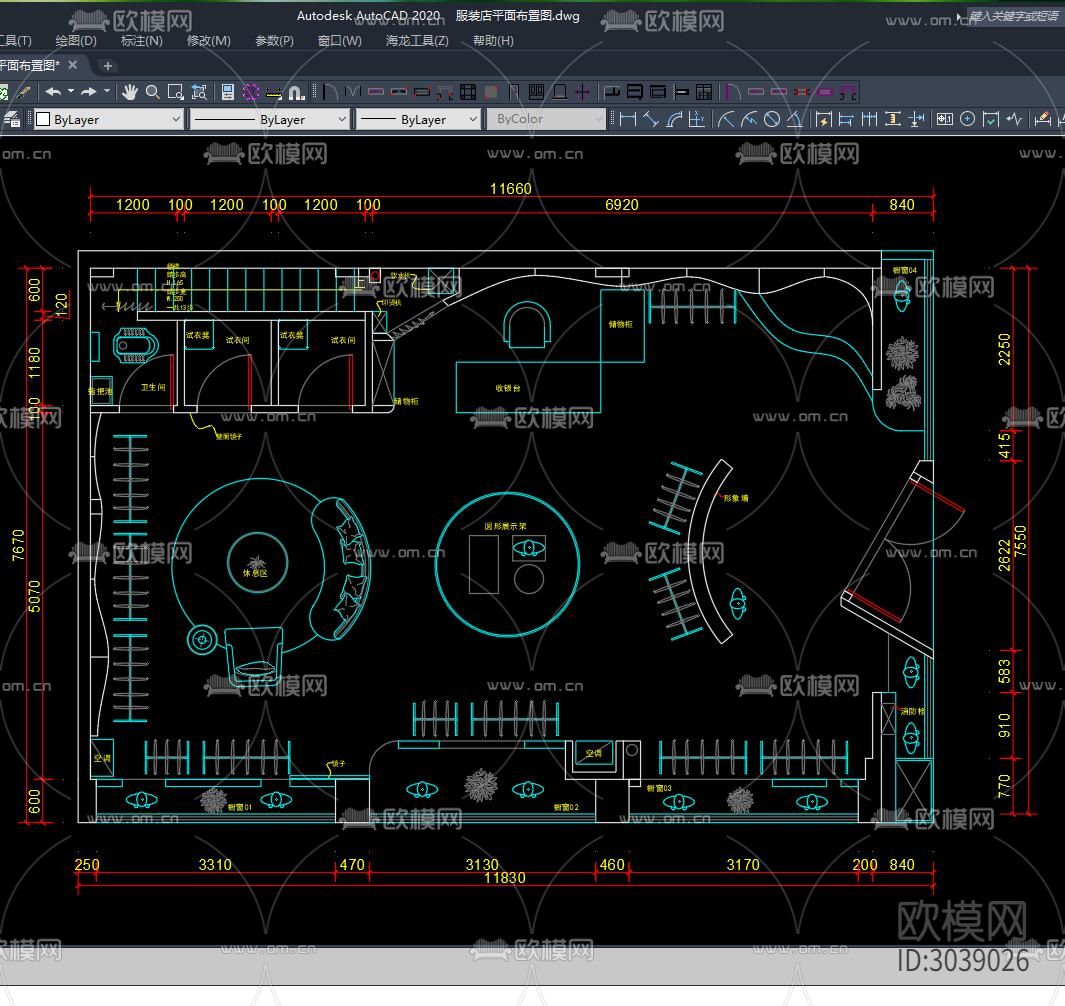The width and height of the screenshot is (1065, 1006).
Task: Click the Center Mark icon
Action: 968,120
